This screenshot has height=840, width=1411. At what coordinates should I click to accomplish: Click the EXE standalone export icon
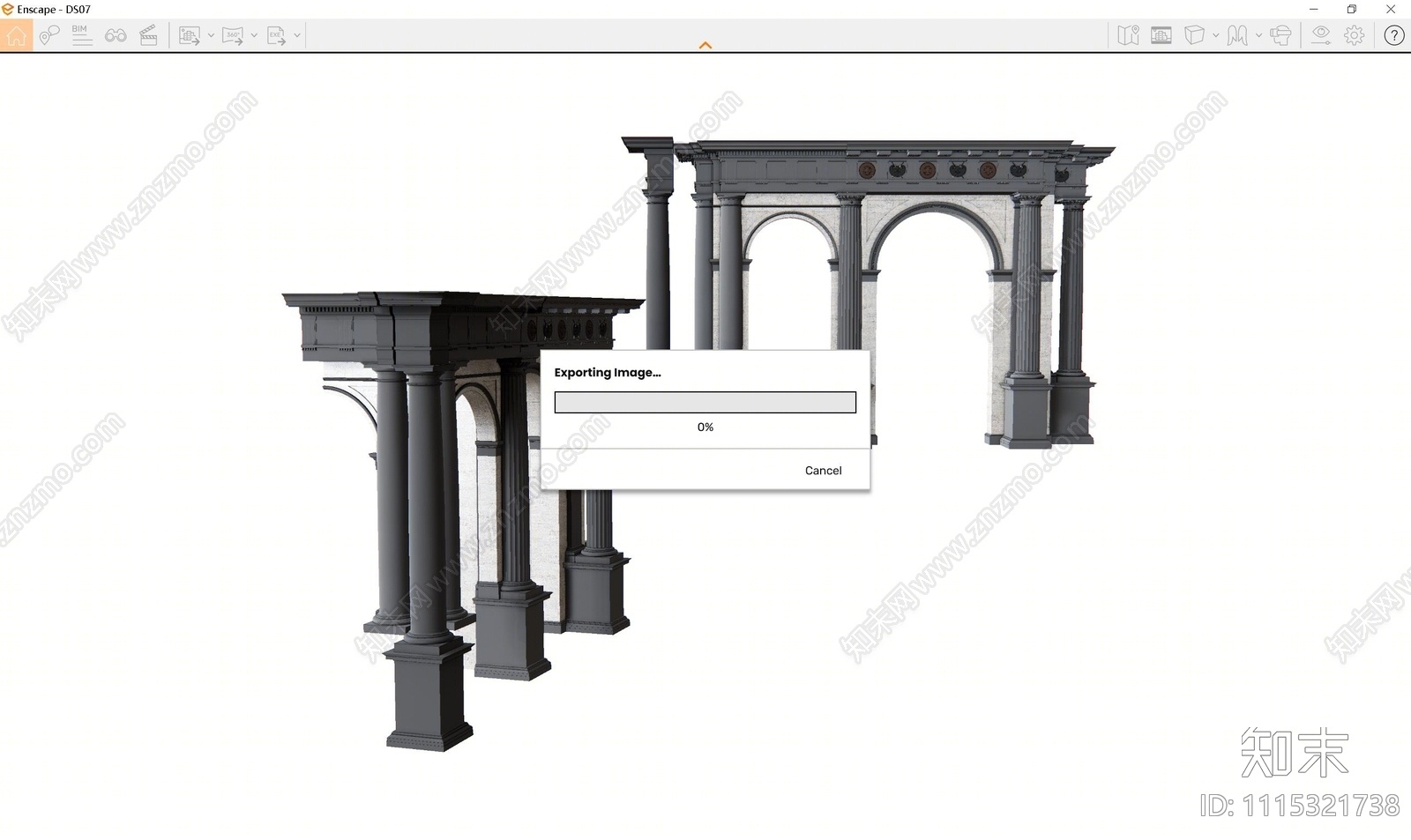click(276, 35)
